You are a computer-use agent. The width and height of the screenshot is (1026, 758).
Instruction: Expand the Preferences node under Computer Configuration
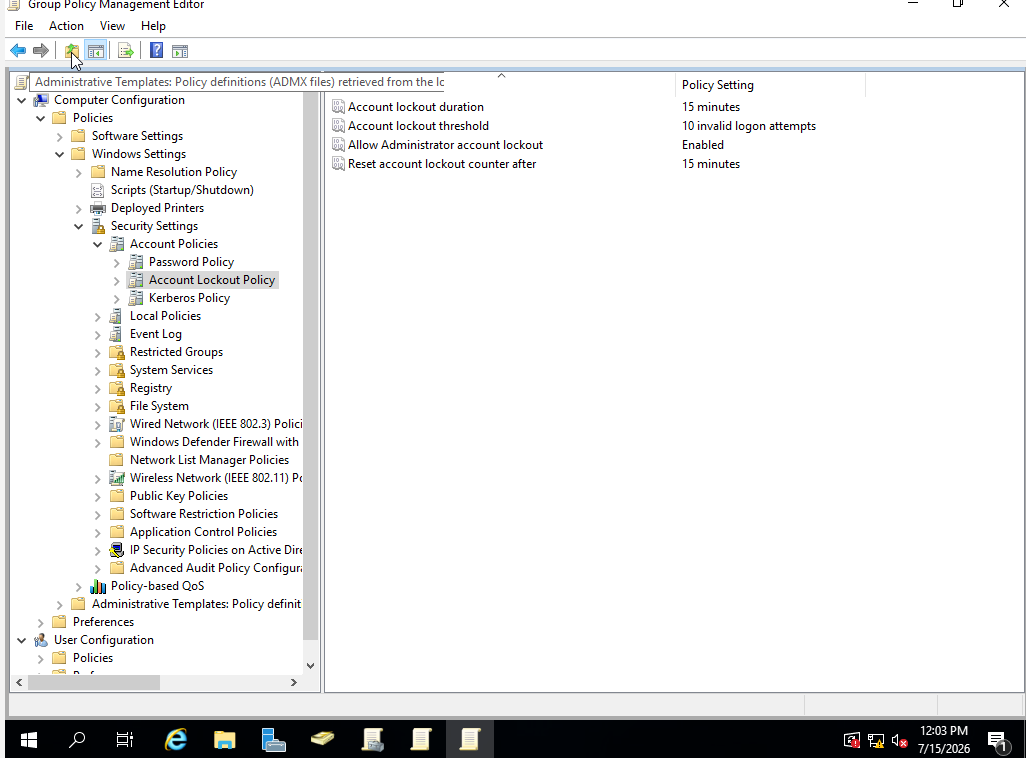point(41,623)
